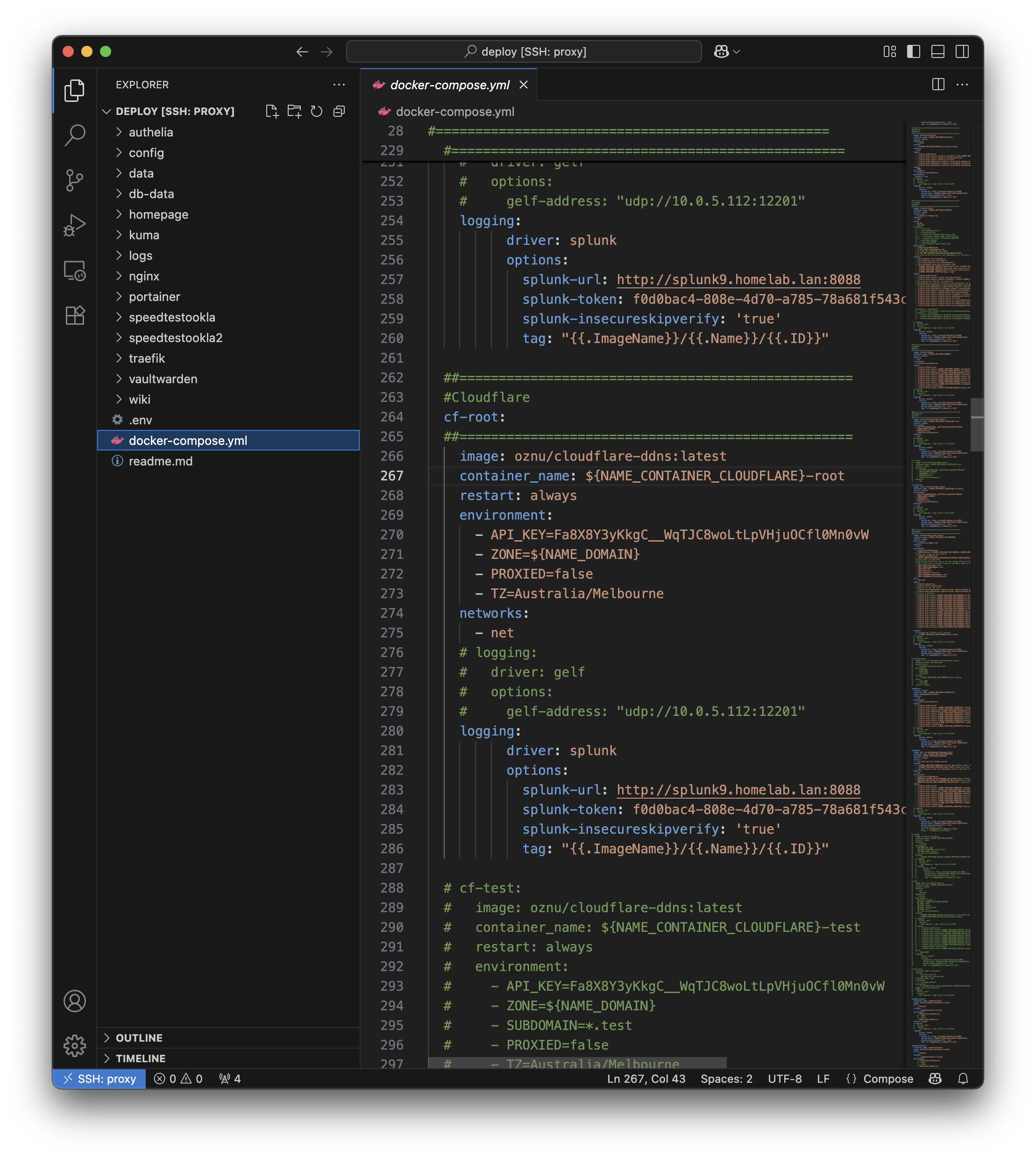Select the docker-compose.yml editor tab
Image resolution: width=1036 pixels, height=1158 pixels.
pyautogui.click(x=449, y=85)
